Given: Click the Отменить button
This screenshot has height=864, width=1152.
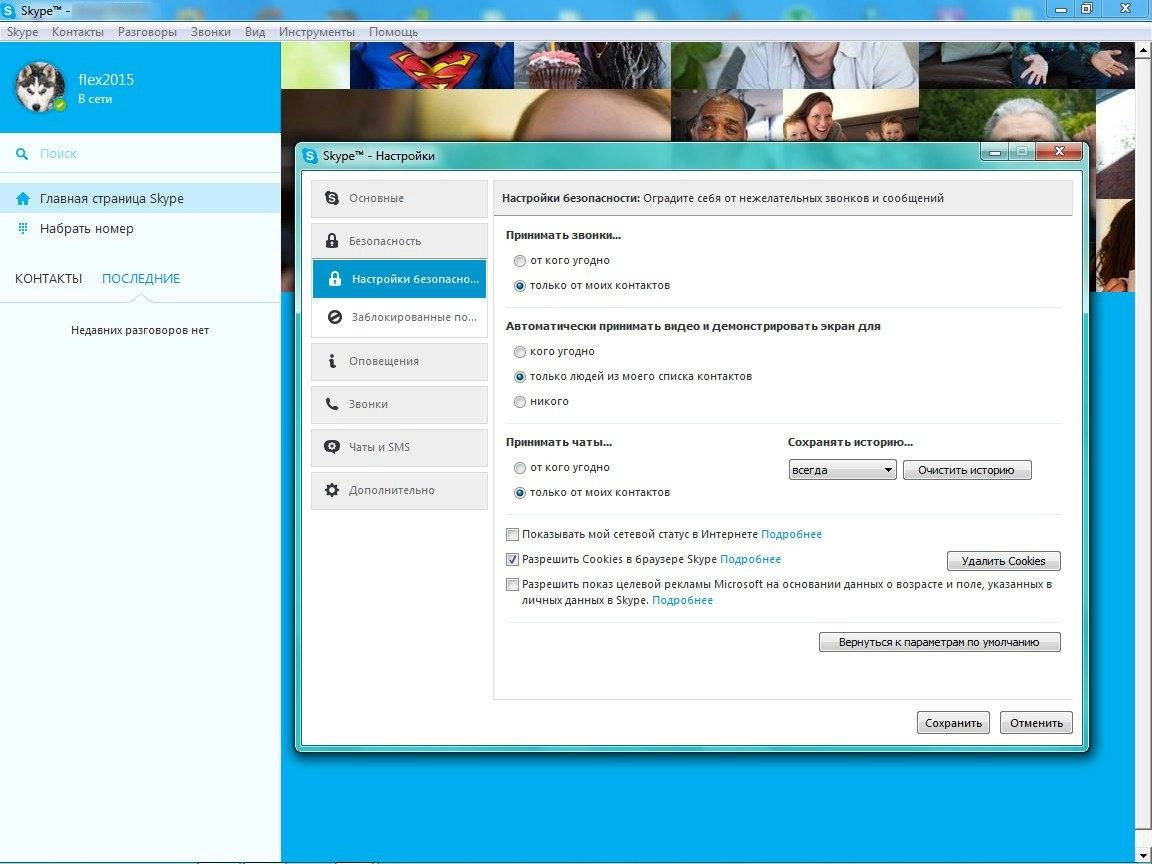Looking at the screenshot, I should [1036, 723].
